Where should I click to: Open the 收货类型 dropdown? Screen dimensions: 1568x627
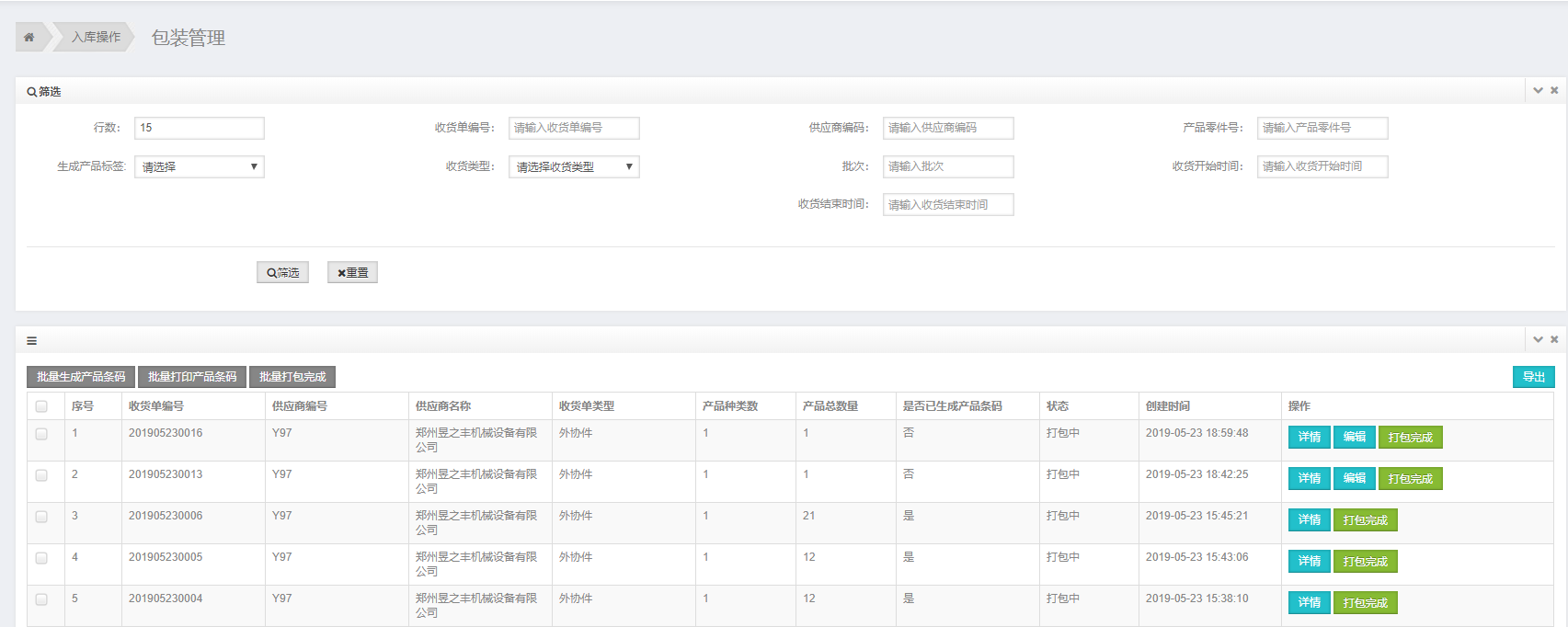tap(574, 166)
